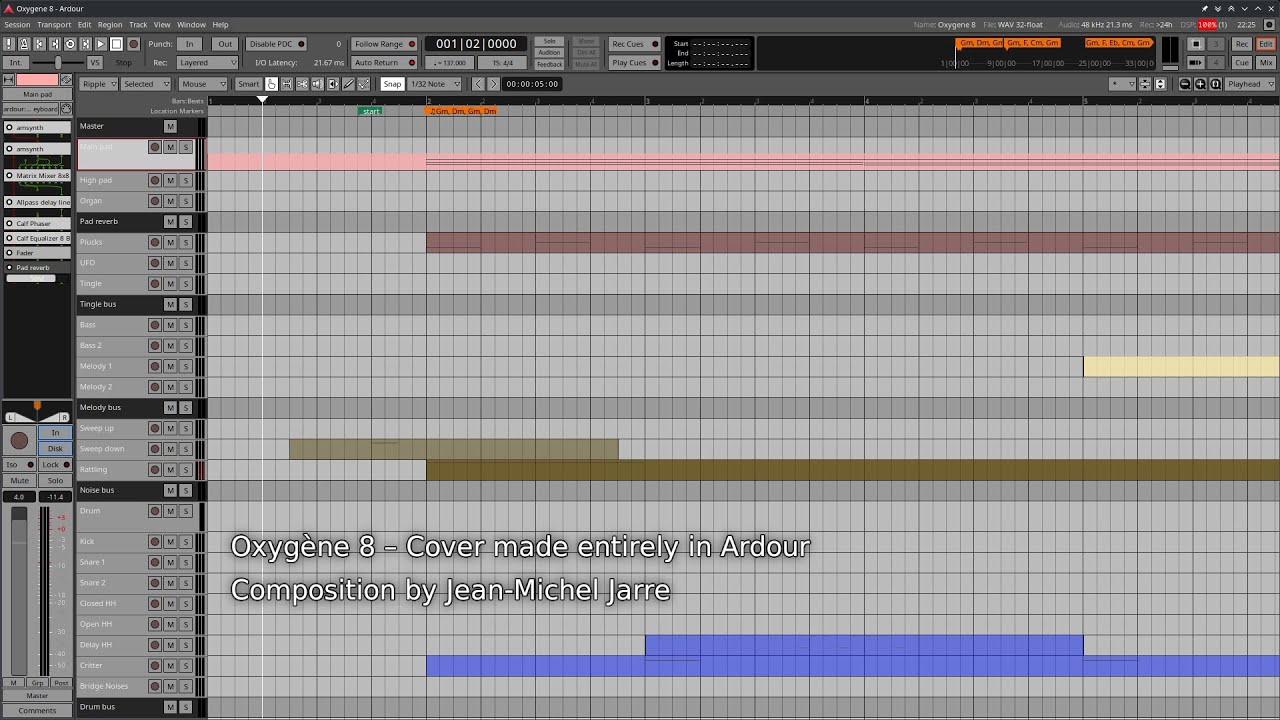Screen dimensions: 1280x720
Task: Click the play selection transport icon
Action: tap(86, 44)
